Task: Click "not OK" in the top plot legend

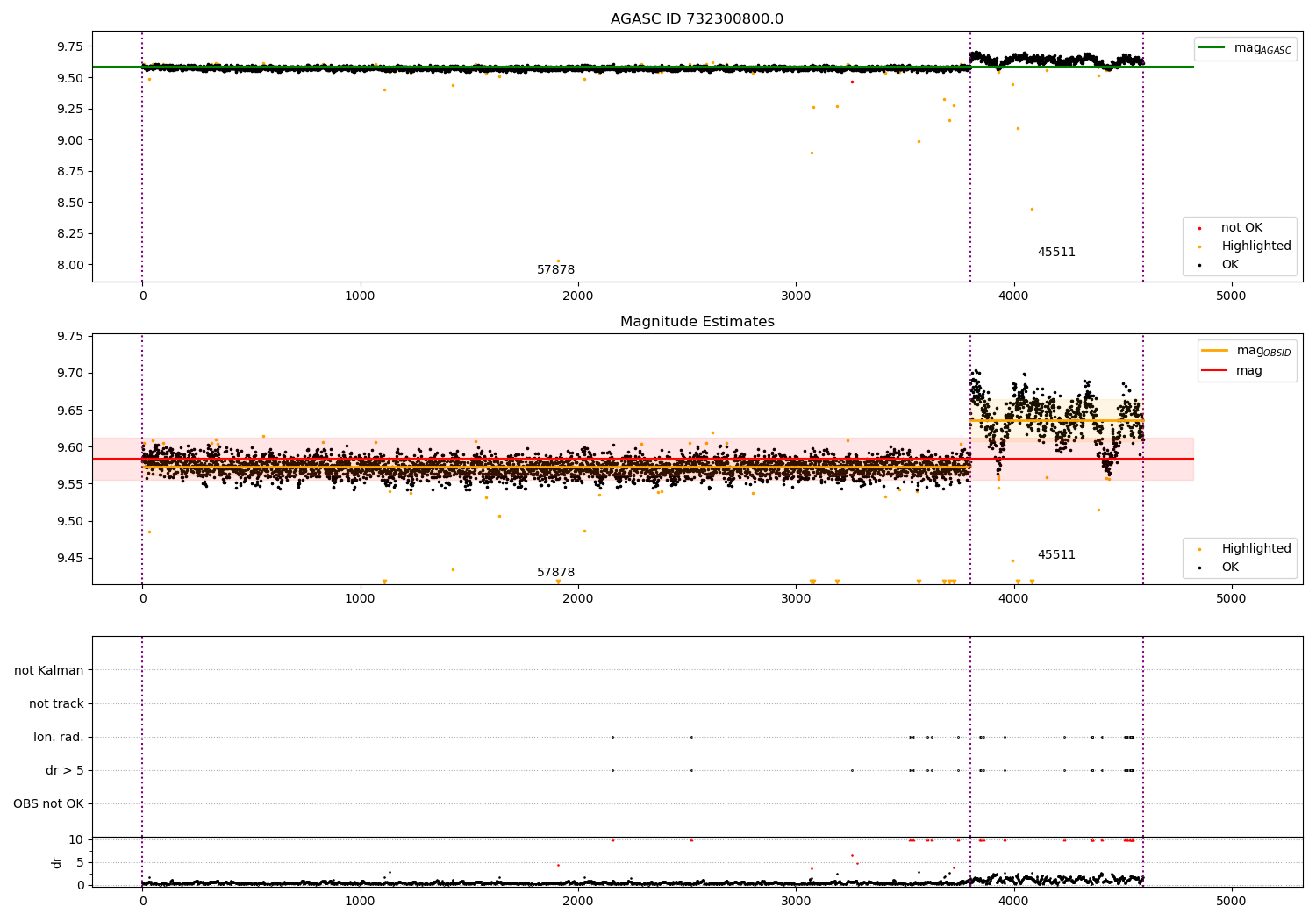Action: [1241, 228]
